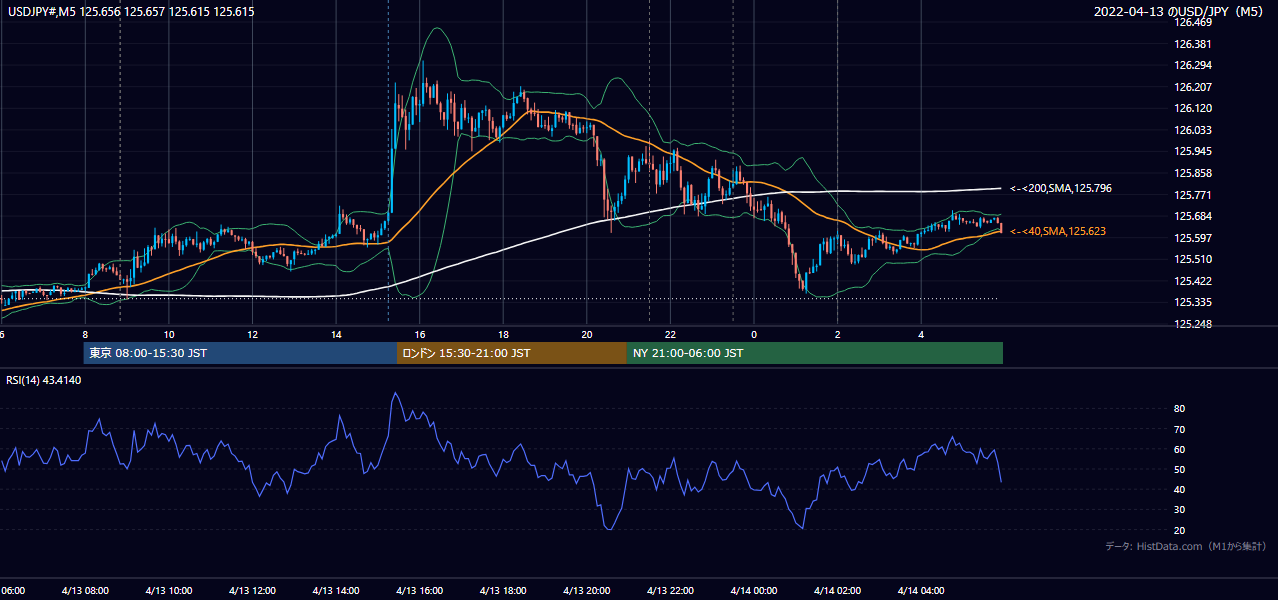
Task: Click the price axis value 126.381
Action: pyautogui.click(x=1192, y=44)
